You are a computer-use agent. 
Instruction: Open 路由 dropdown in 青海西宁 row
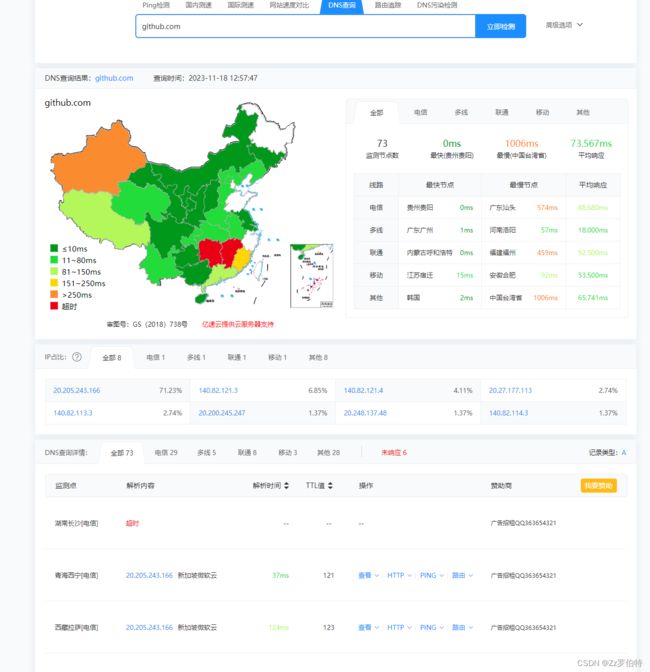462,575
